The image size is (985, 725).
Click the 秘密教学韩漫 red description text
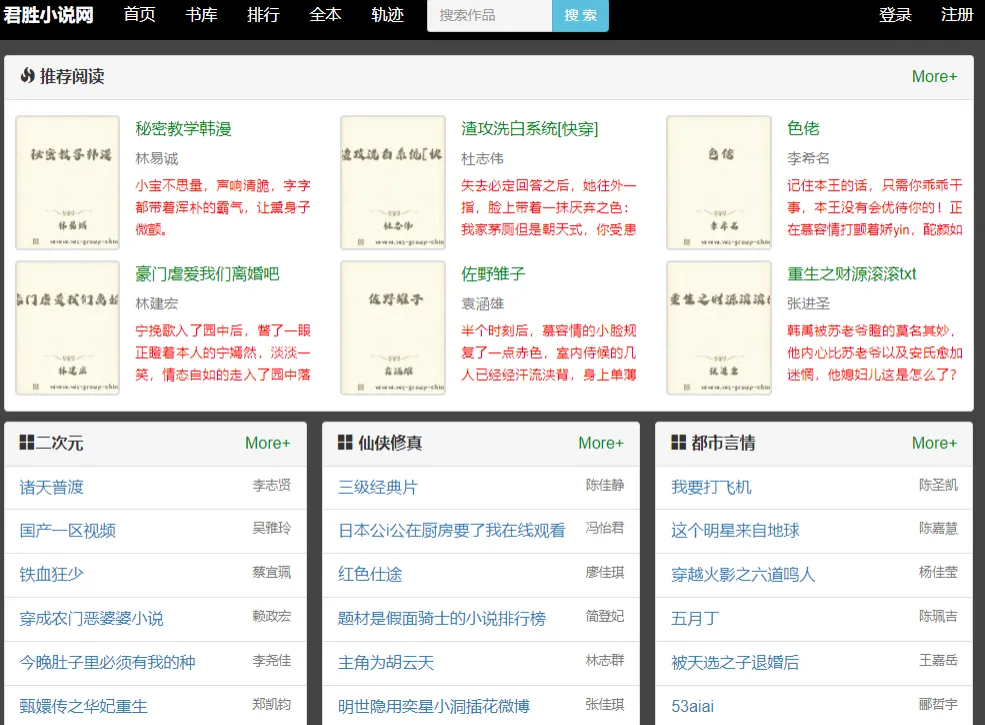coord(223,207)
